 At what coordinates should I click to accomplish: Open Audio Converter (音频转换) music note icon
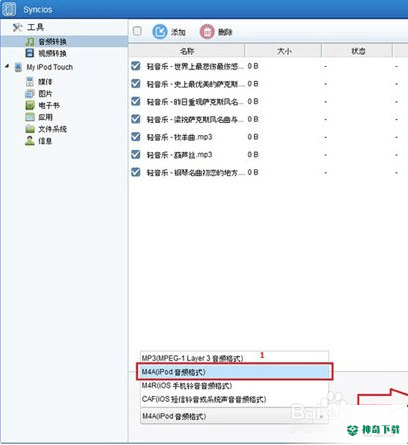click(30, 42)
